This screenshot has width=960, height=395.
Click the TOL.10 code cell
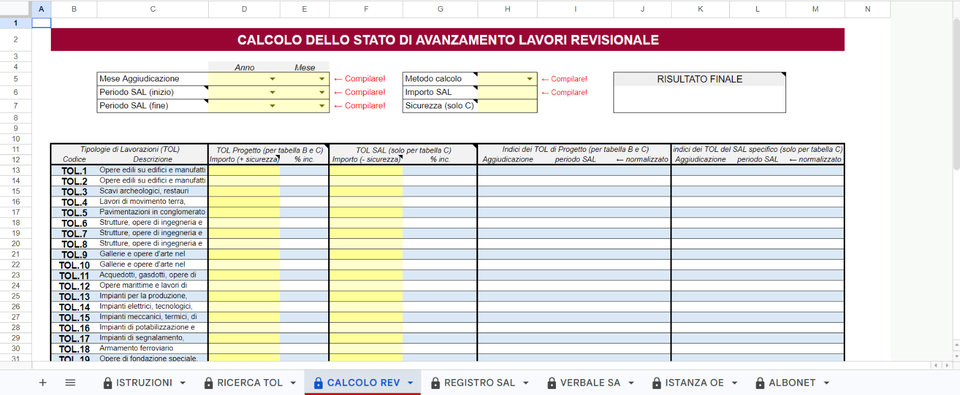coord(74,265)
